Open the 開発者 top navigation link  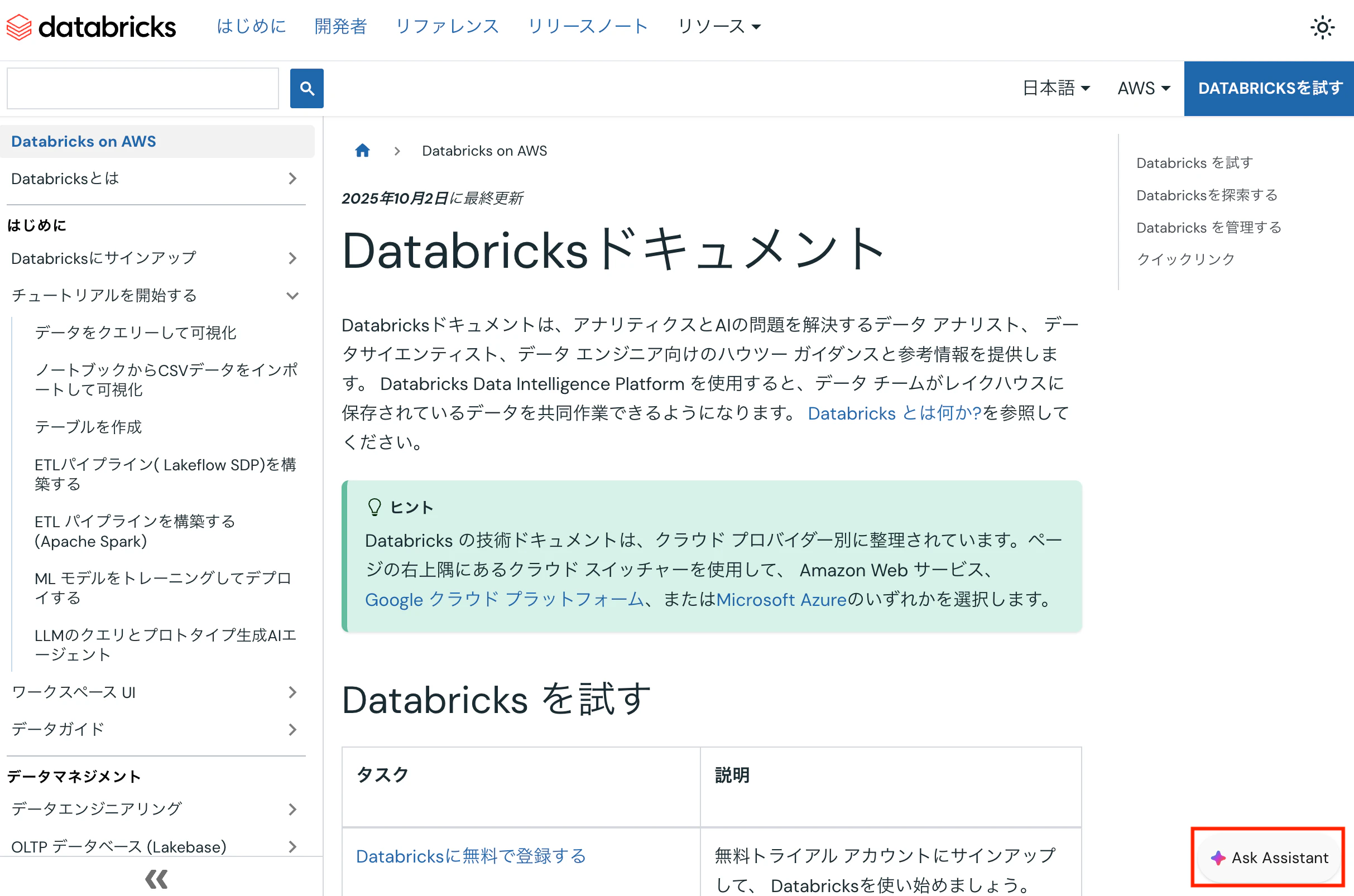[340, 26]
